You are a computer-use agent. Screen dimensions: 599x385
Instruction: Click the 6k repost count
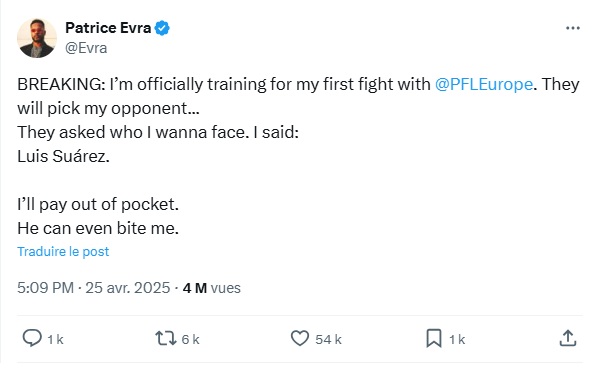[190, 339]
